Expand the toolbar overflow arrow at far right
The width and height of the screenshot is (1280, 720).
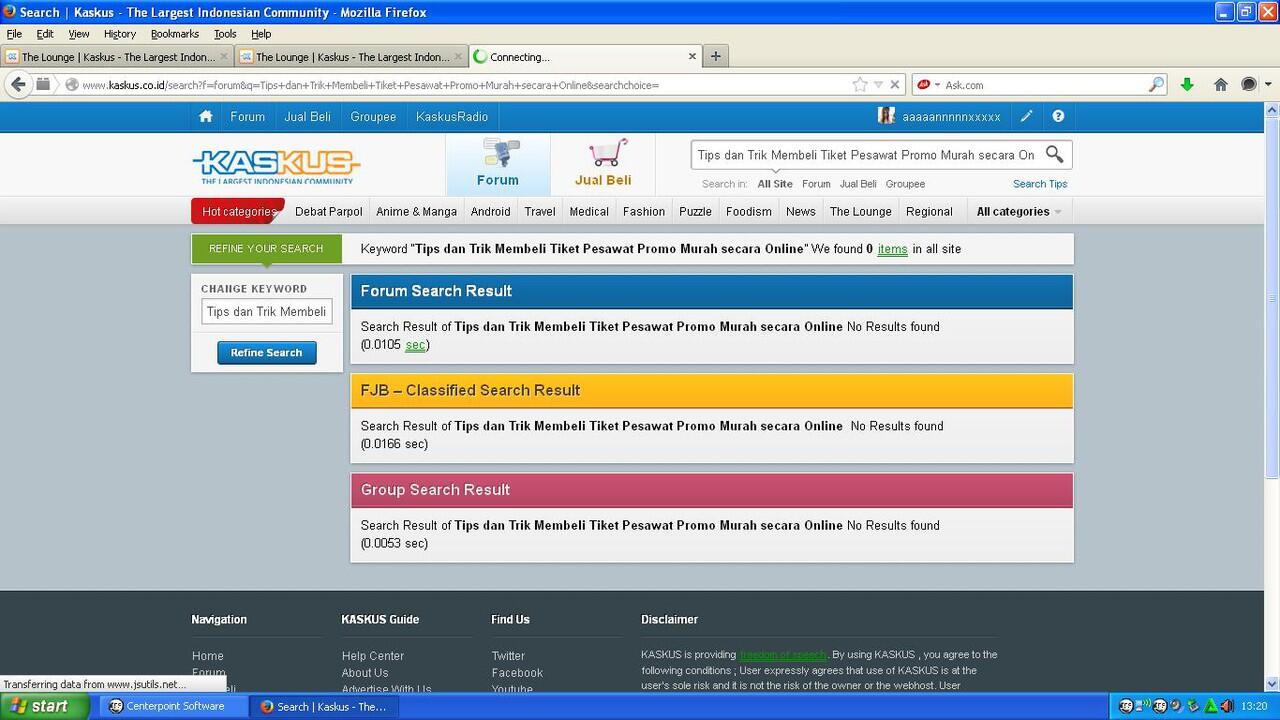point(1268,85)
